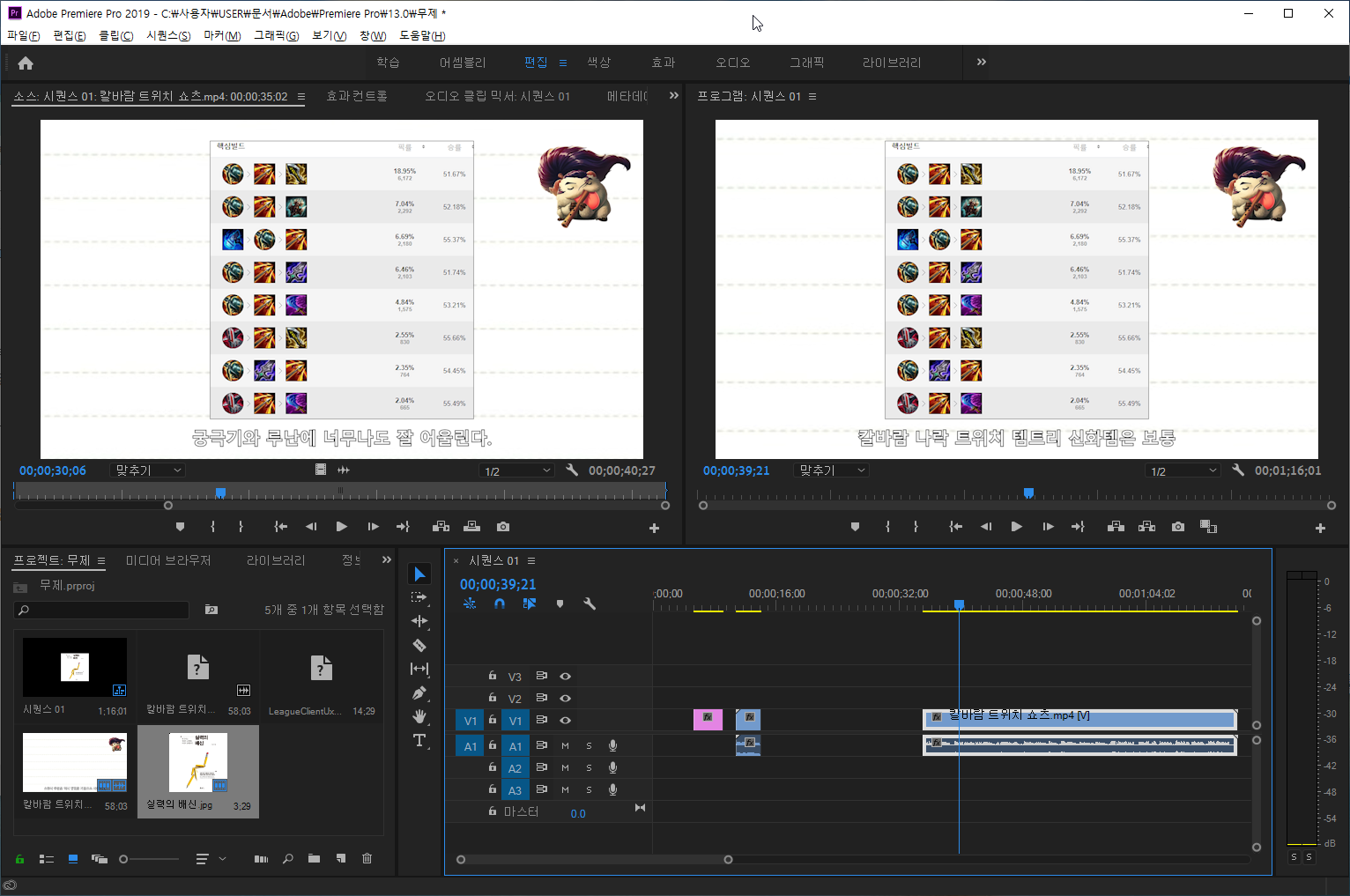Toggle sync lock for V2 track

tap(542, 698)
